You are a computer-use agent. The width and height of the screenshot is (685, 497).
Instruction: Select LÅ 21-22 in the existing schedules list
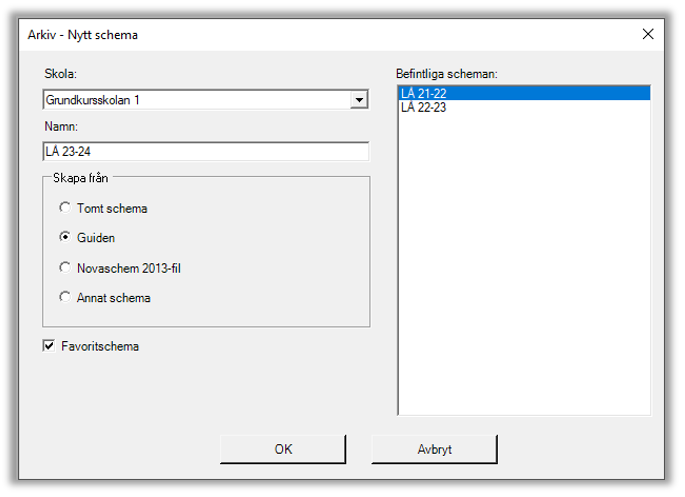pos(524,93)
